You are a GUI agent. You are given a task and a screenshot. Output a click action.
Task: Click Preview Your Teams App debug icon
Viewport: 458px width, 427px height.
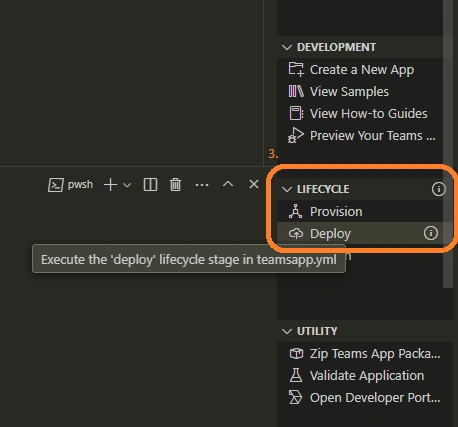click(296, 135)
